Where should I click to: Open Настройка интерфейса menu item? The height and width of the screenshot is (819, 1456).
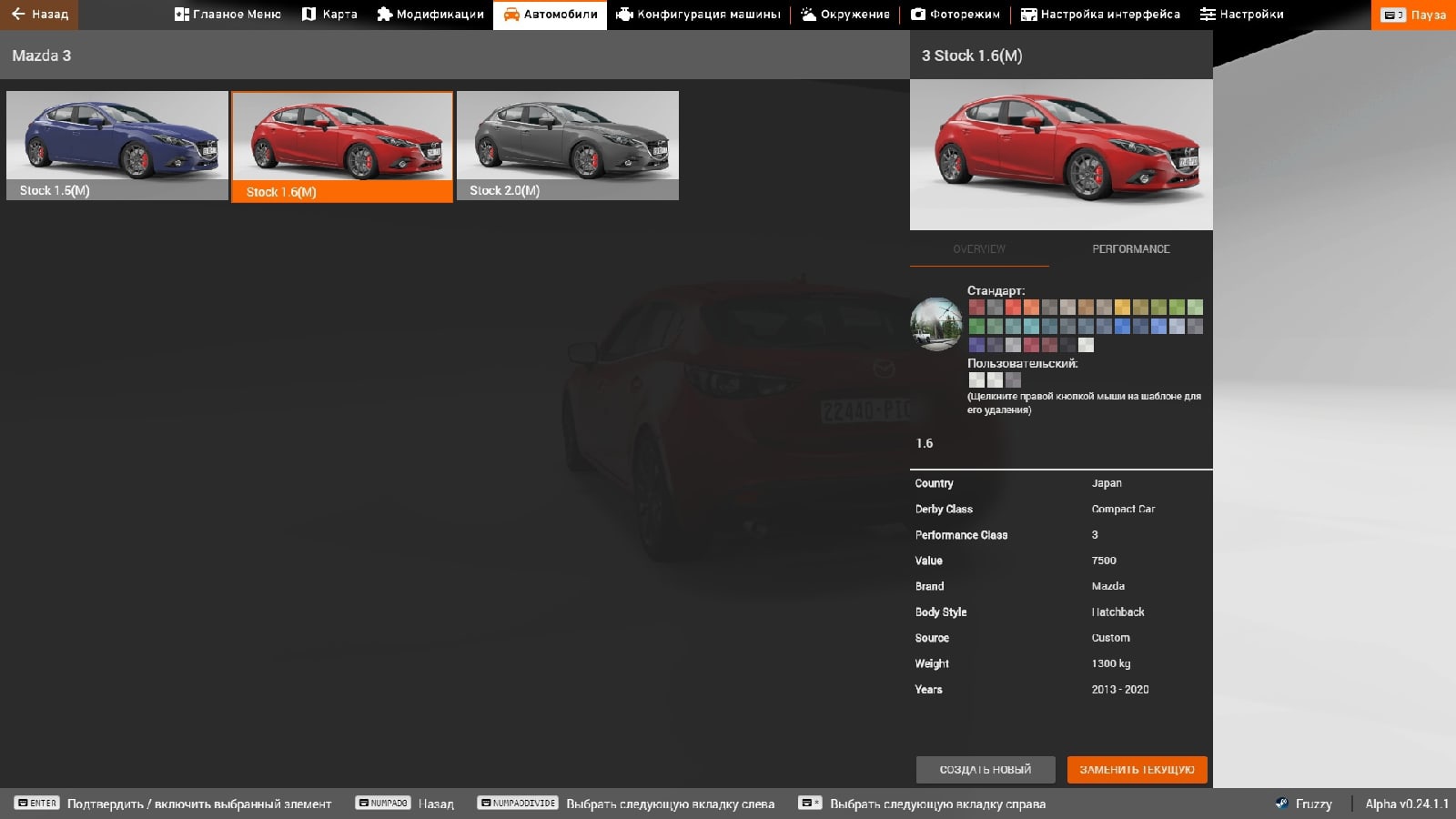1100,15
